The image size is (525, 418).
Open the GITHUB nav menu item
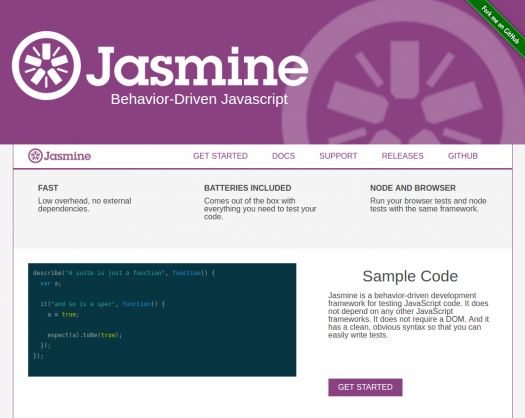click(463, 156)
